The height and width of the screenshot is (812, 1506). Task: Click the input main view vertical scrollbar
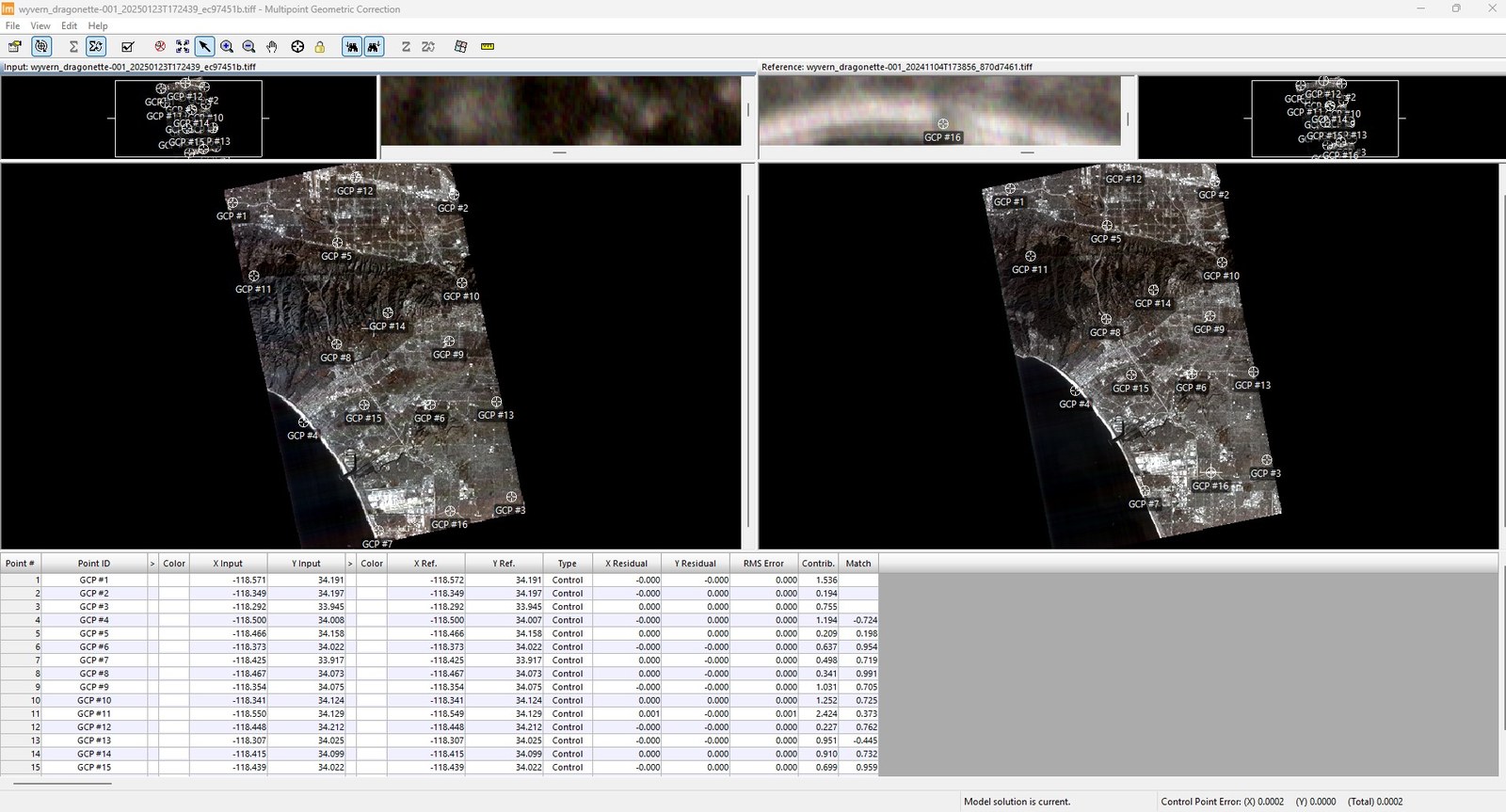tap(748, 361)
